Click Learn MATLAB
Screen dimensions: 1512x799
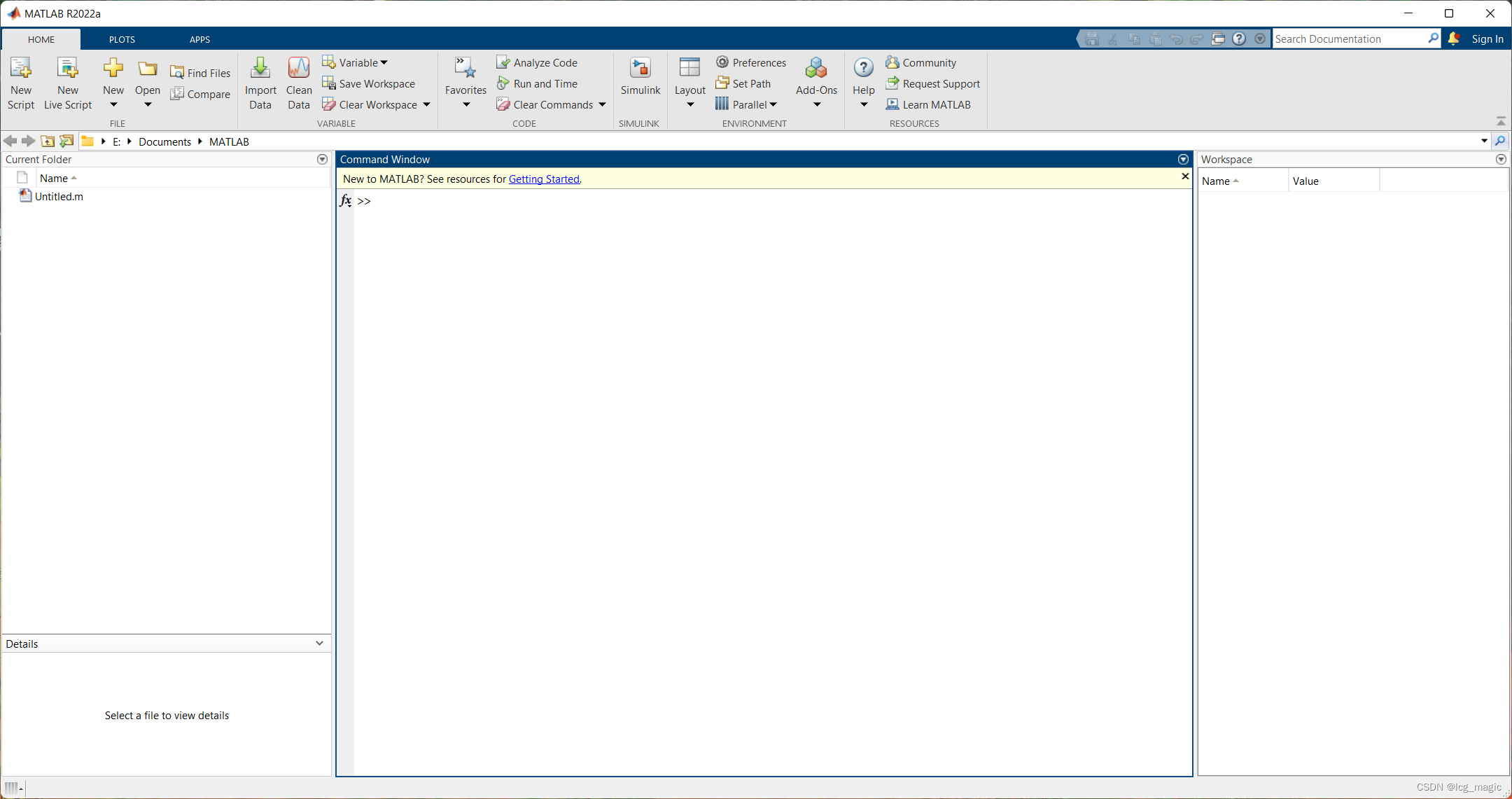928,104
